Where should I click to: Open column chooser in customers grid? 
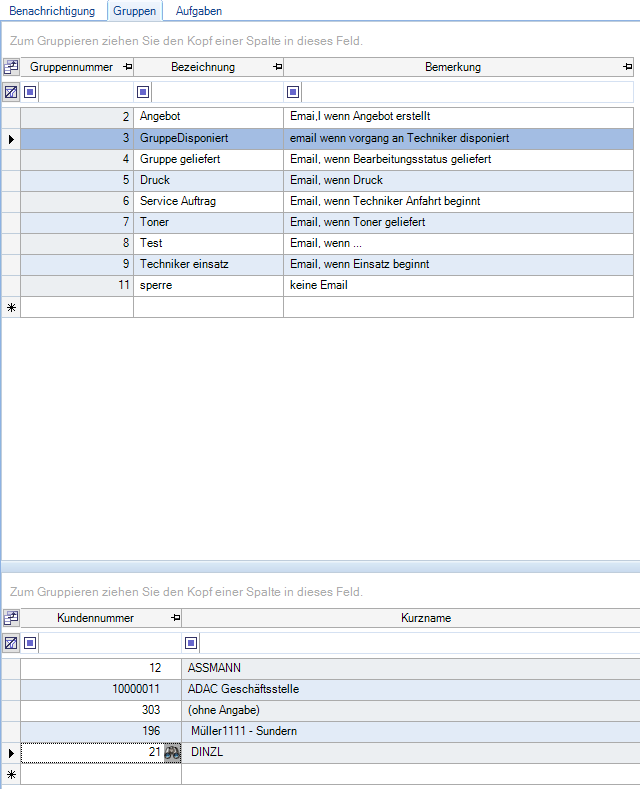point(11,618)
